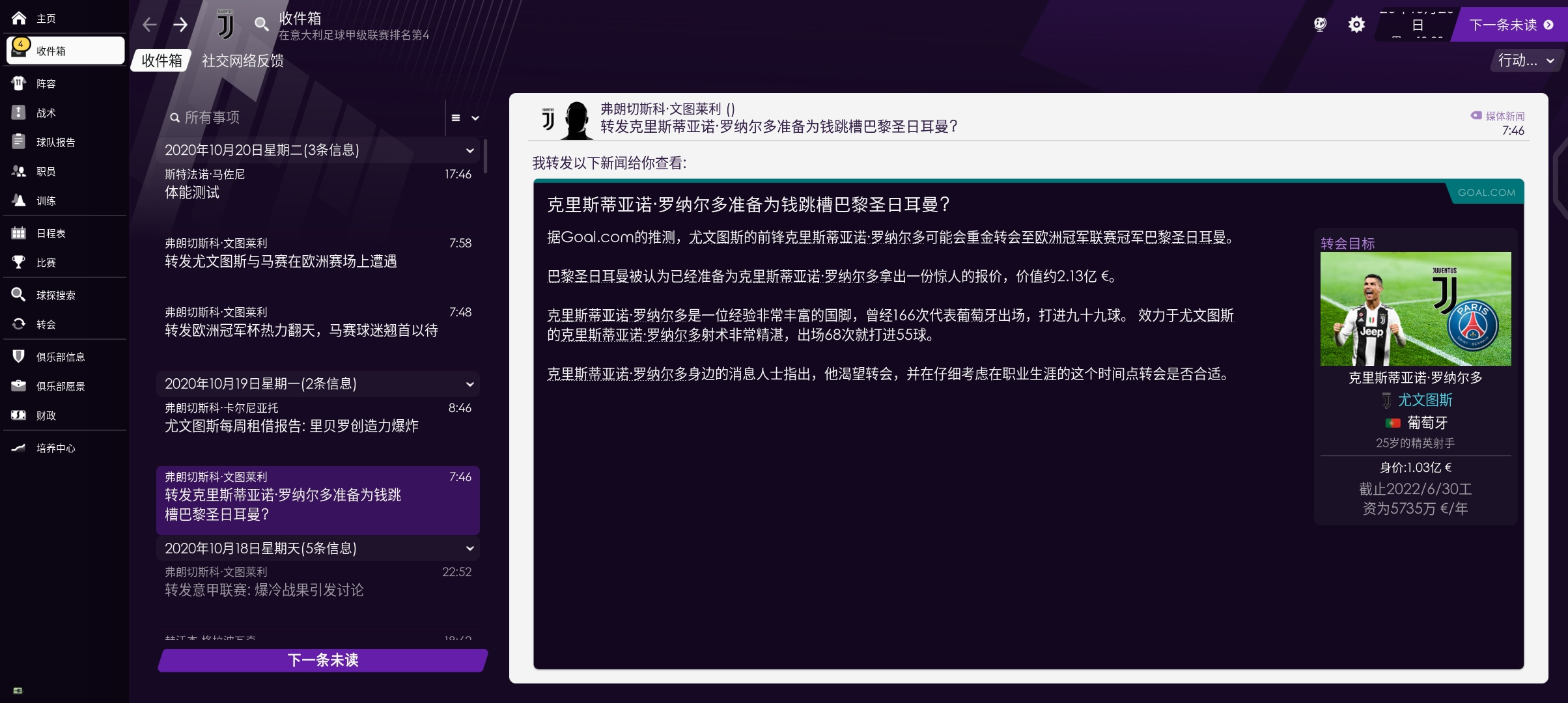This screenshot has height=703, width=1568.
Task: Click the bottom 下一条未读 button
Action: pos(323,660)
